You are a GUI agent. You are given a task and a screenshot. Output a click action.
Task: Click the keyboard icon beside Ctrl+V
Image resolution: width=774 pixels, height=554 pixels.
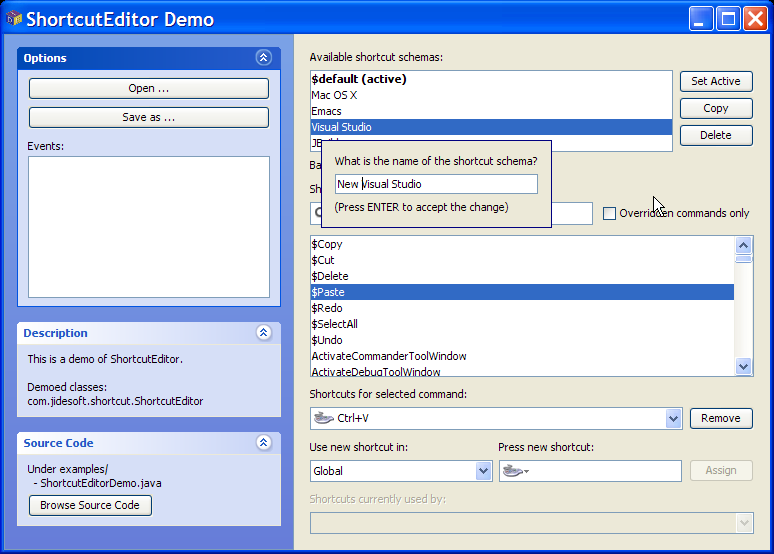pyautogui.click(x=323, y=418)
